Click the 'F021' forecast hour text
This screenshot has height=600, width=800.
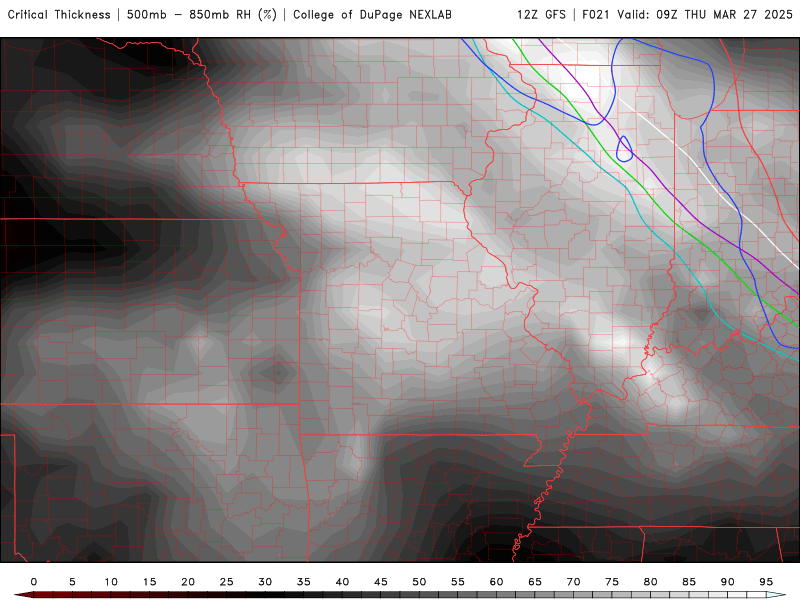coord(596,15)
